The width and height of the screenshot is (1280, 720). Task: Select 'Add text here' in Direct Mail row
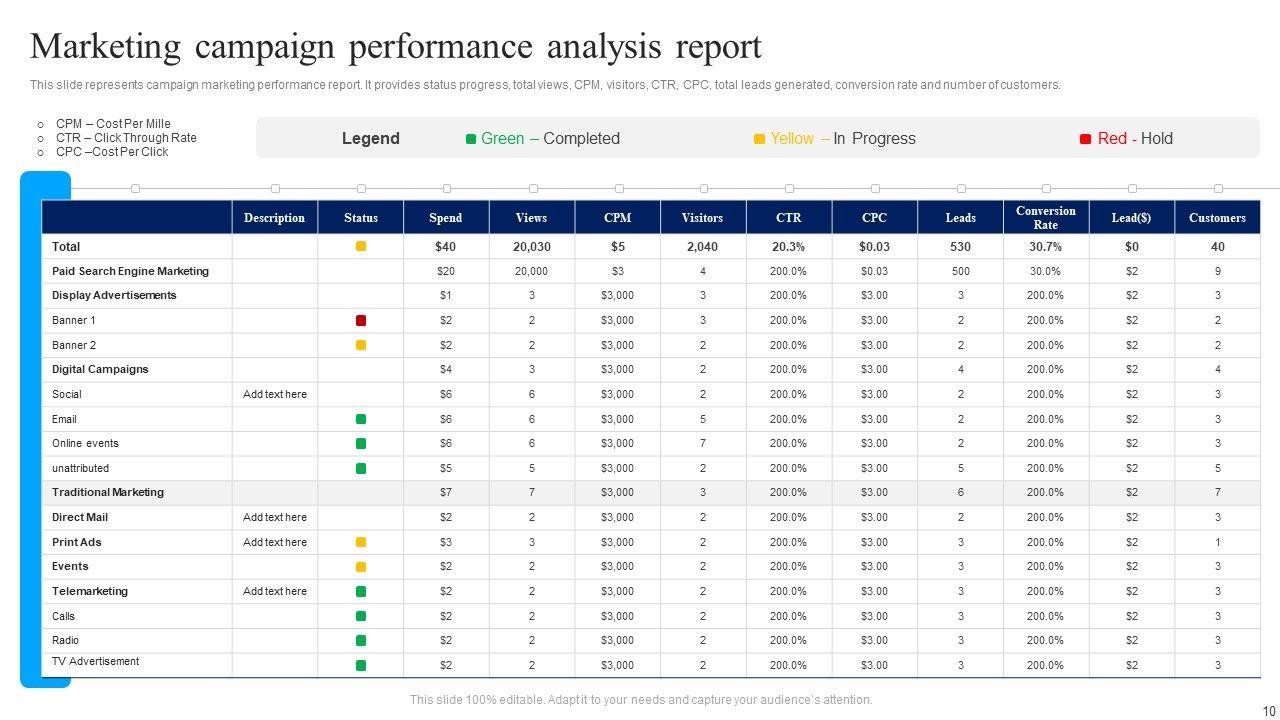pyautogui.click(x=275, y=517)
